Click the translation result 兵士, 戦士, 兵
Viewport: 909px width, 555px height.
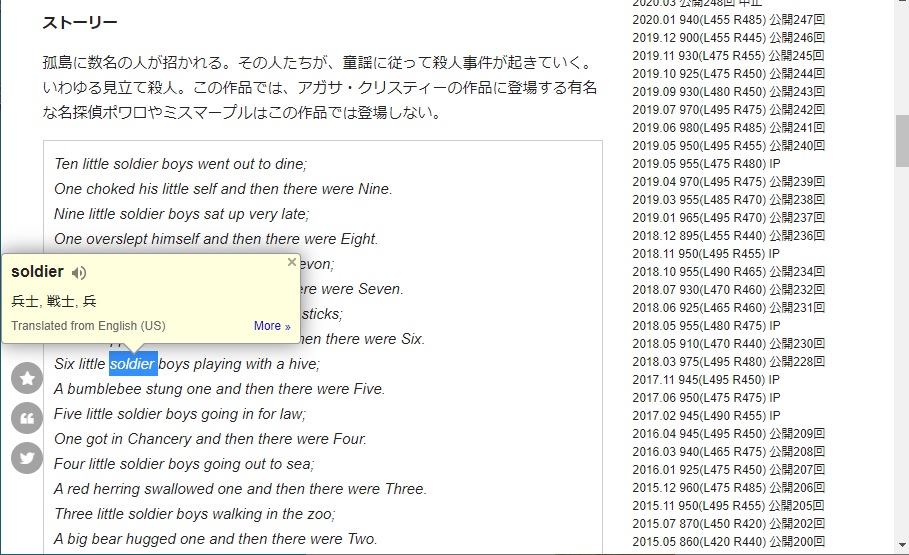(x=54, y=301)
